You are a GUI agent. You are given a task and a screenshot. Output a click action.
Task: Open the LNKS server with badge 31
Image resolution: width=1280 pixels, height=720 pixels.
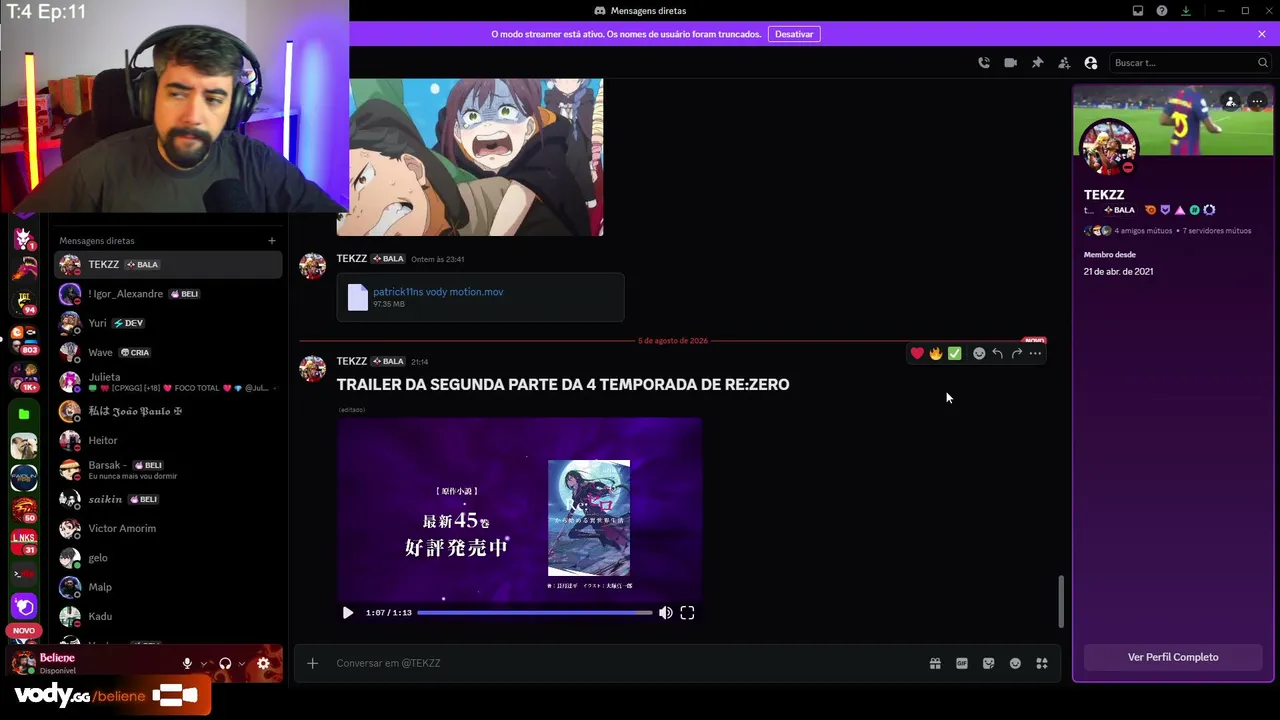24,542
